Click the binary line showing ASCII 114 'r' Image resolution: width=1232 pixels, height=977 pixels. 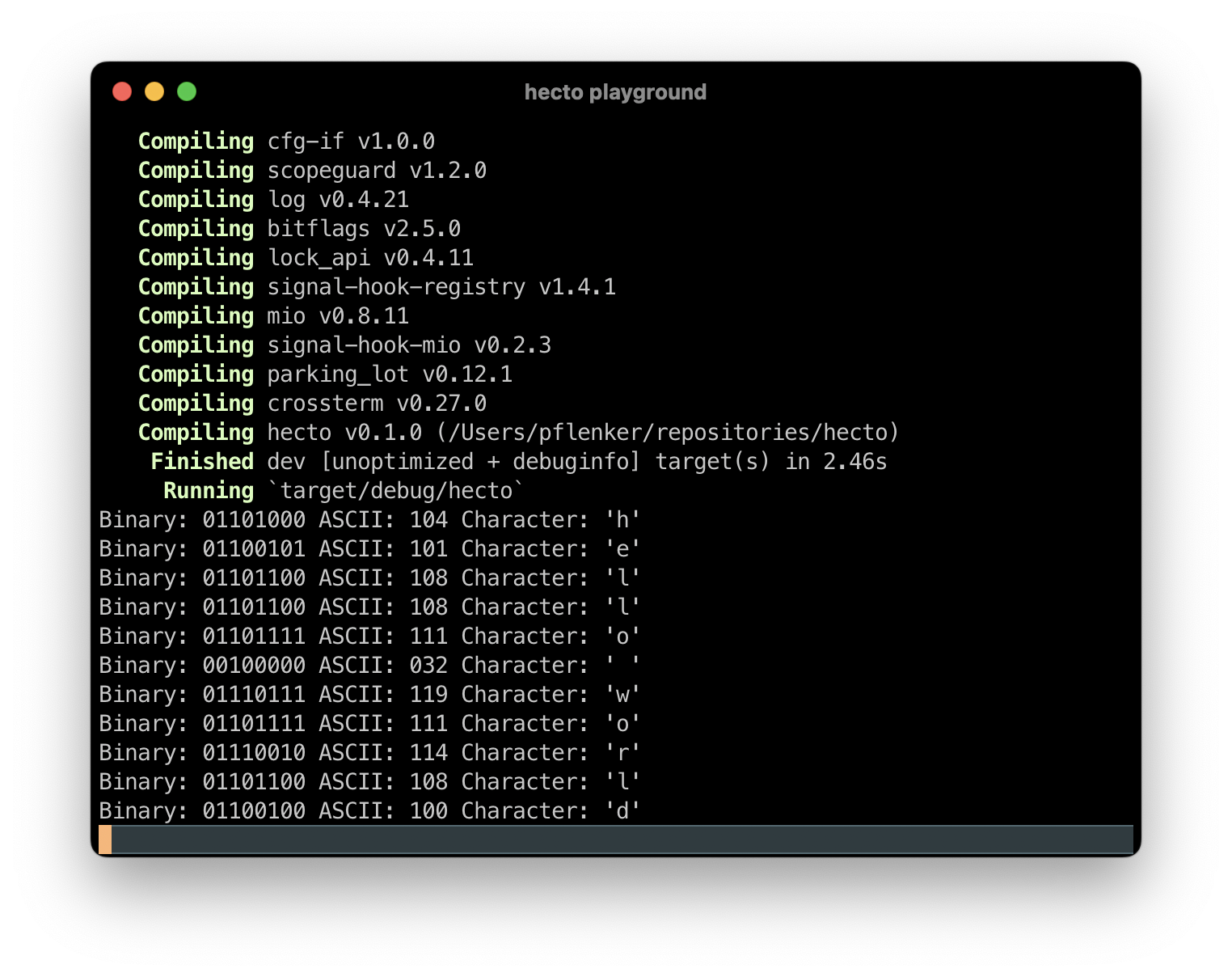(369, 752)
